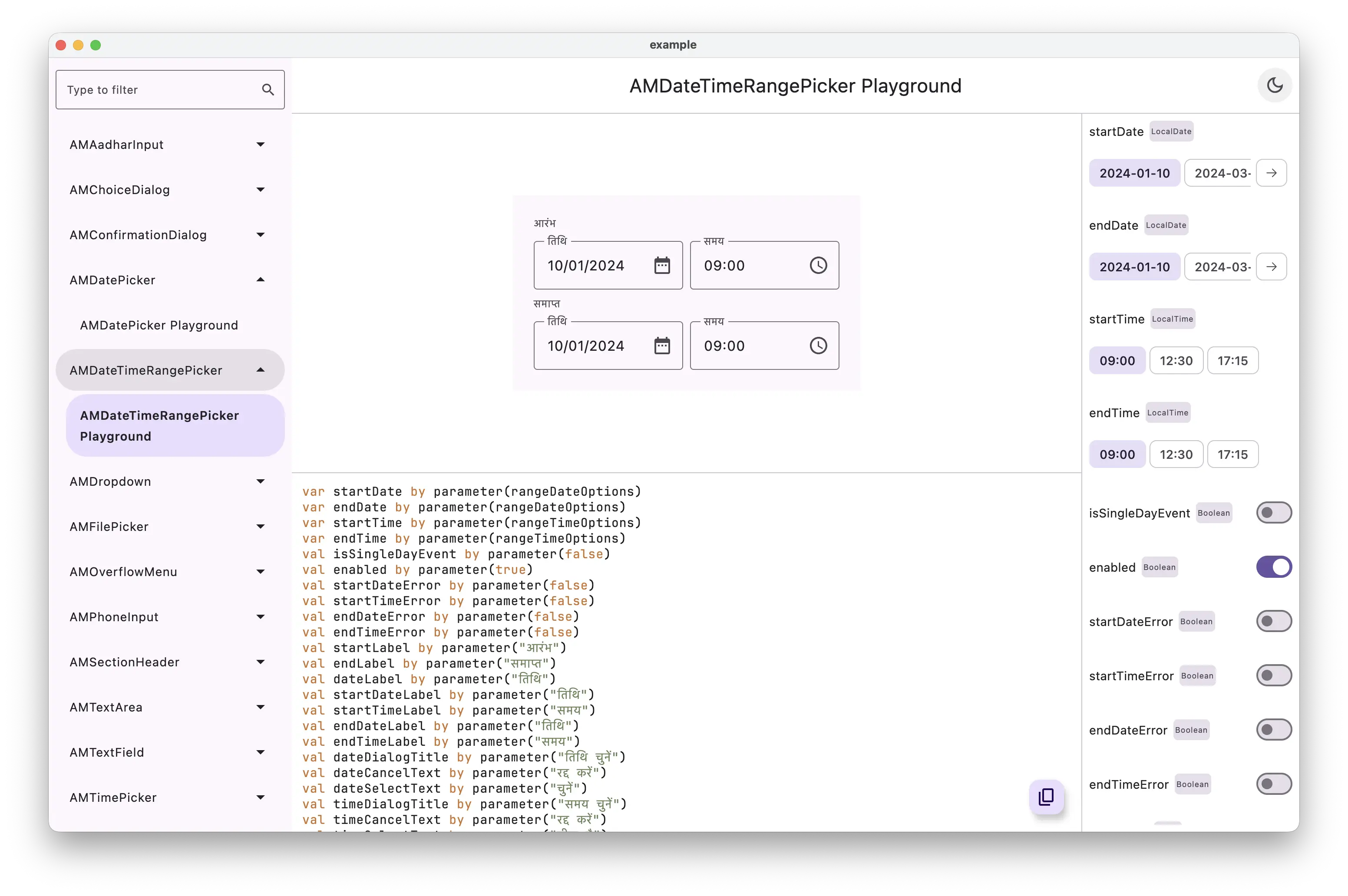Select endDate chip starting 2024-03-
Viewport: 1348px width, 896px height.
tap(1218, 267)
